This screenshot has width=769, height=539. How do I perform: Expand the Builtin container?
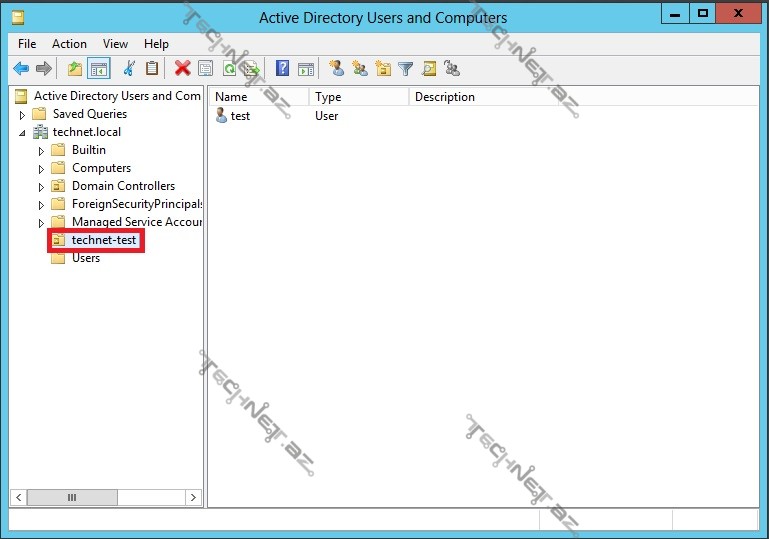pyautogui.click(x=42, y=151)
